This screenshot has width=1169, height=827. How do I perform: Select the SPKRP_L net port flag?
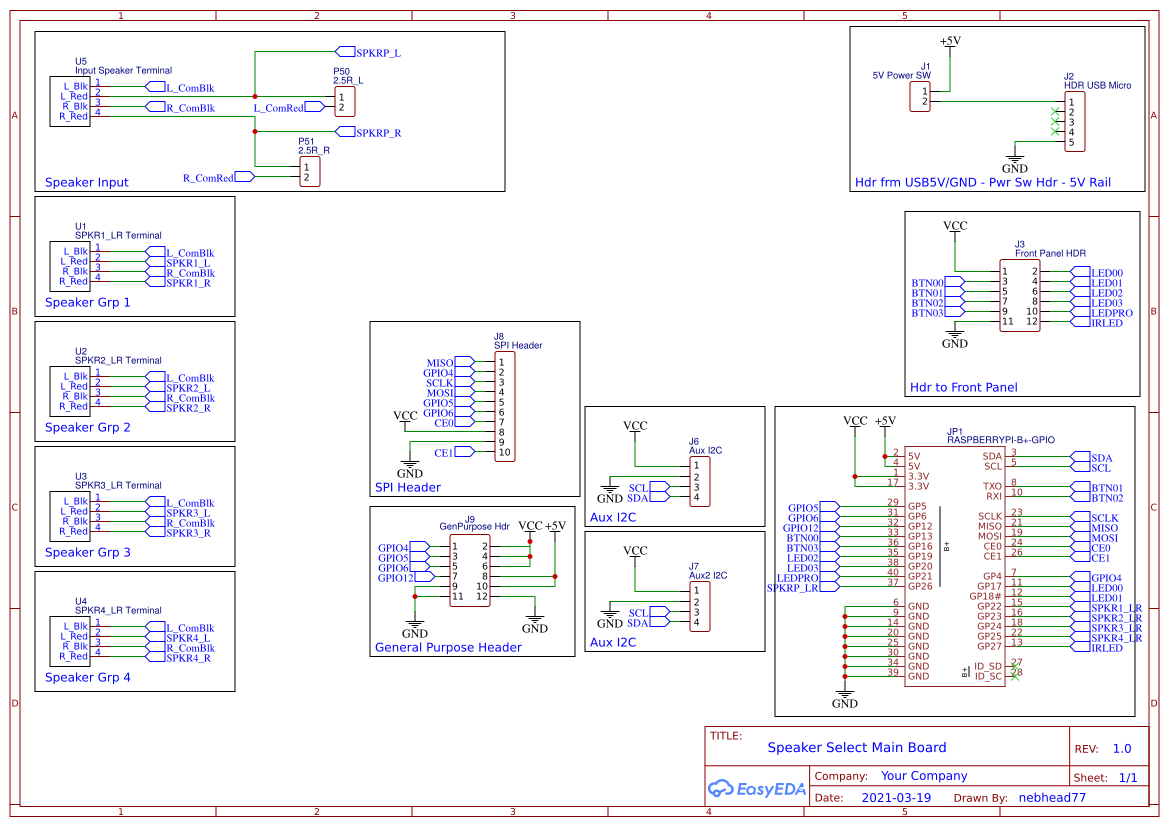pyautogui.click(x=344, y=50)
